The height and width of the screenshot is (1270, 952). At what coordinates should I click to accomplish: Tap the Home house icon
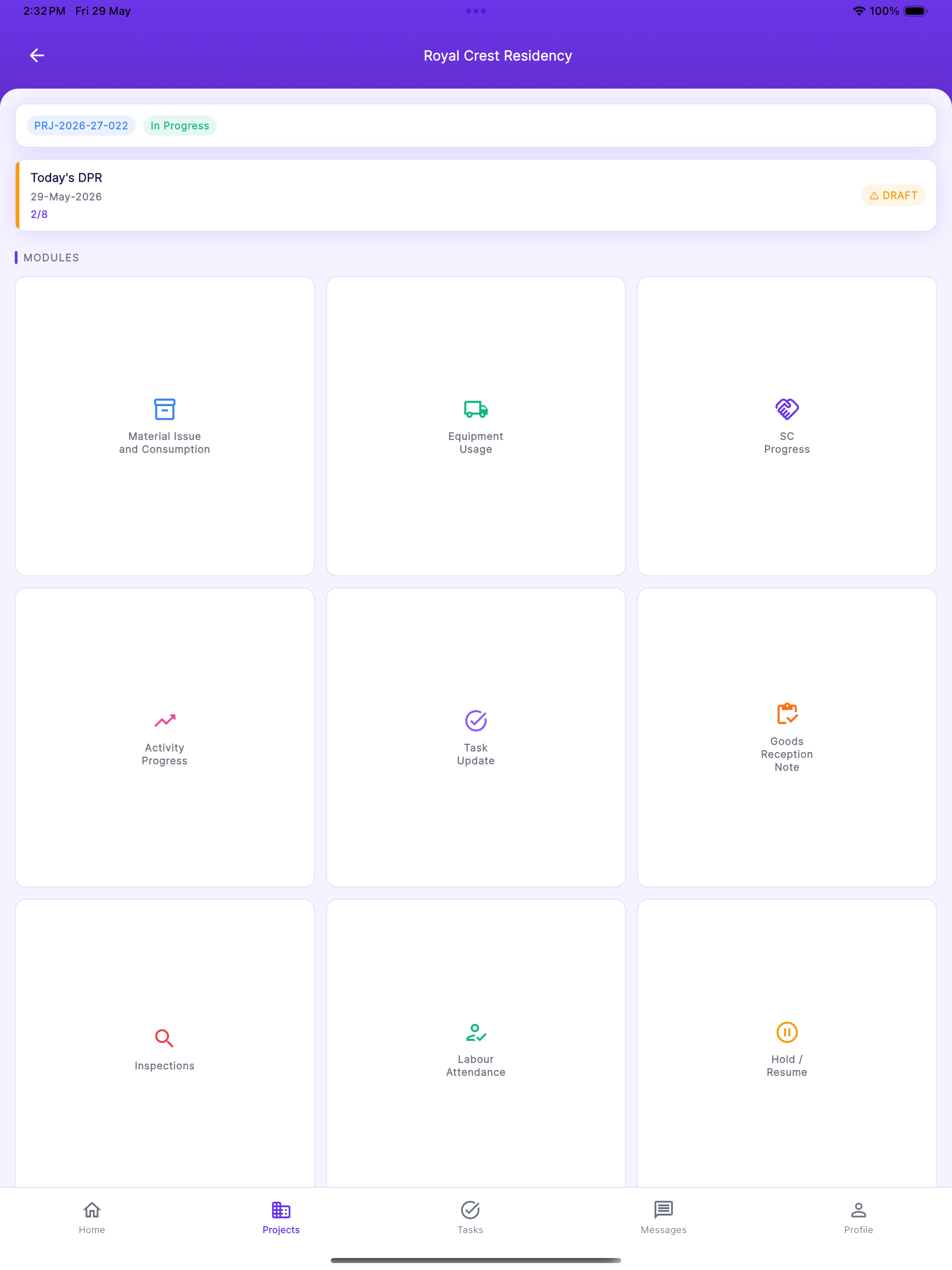[x=92, y=1210]
